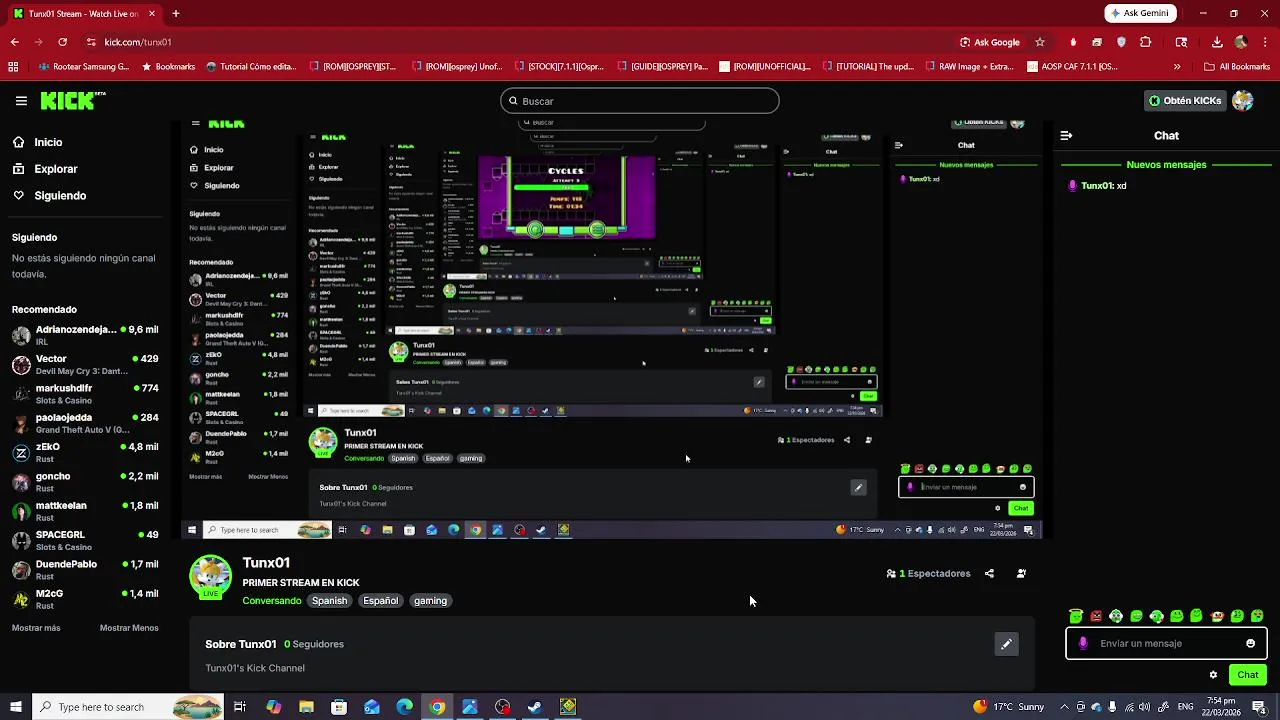The height and width of the screenshot is (720, 1280).
Task: Open a new Chrome tab with plus
Action: pyautogui.click(x=176, y=14)
